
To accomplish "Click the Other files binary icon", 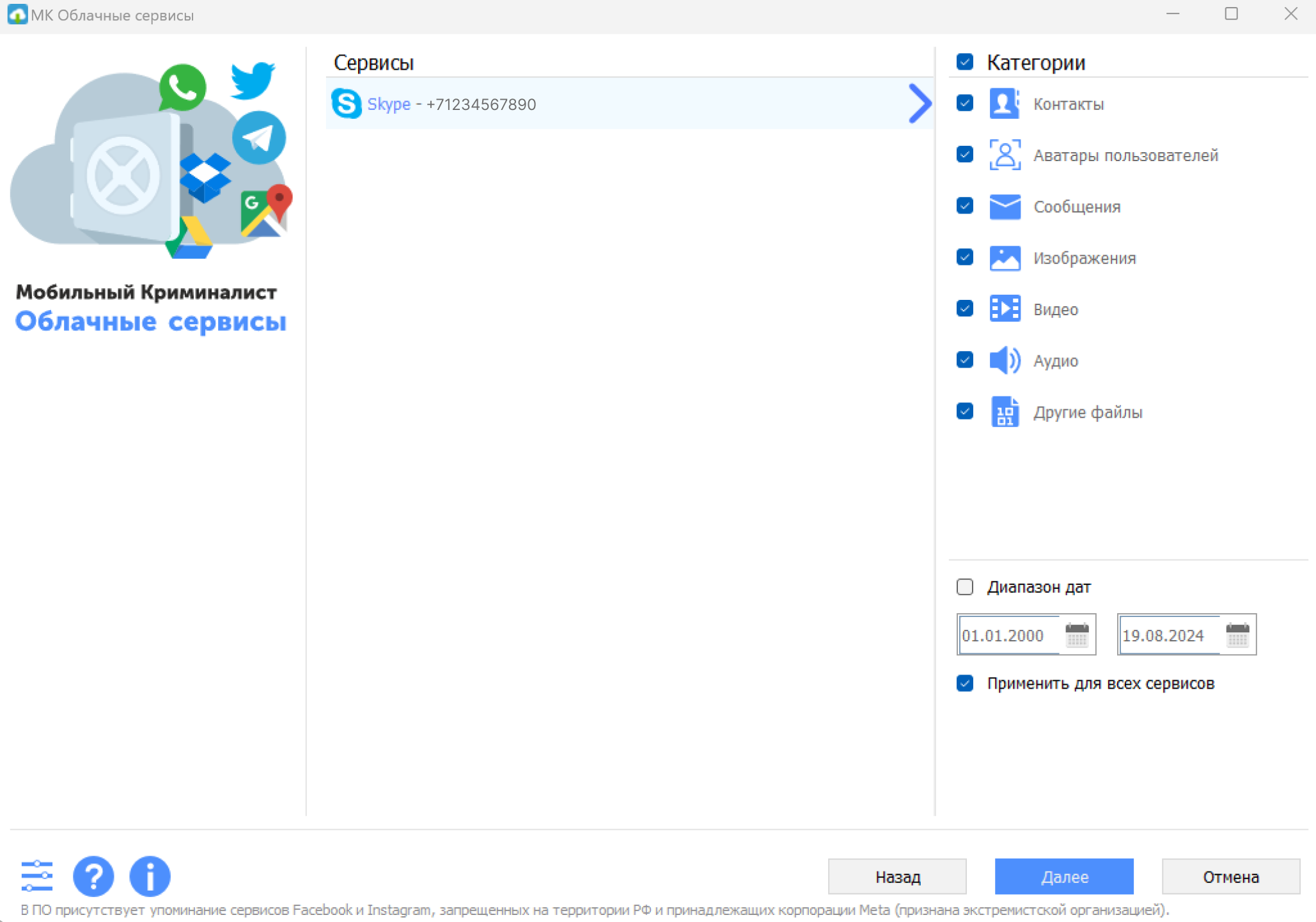I will [1005, 412].
